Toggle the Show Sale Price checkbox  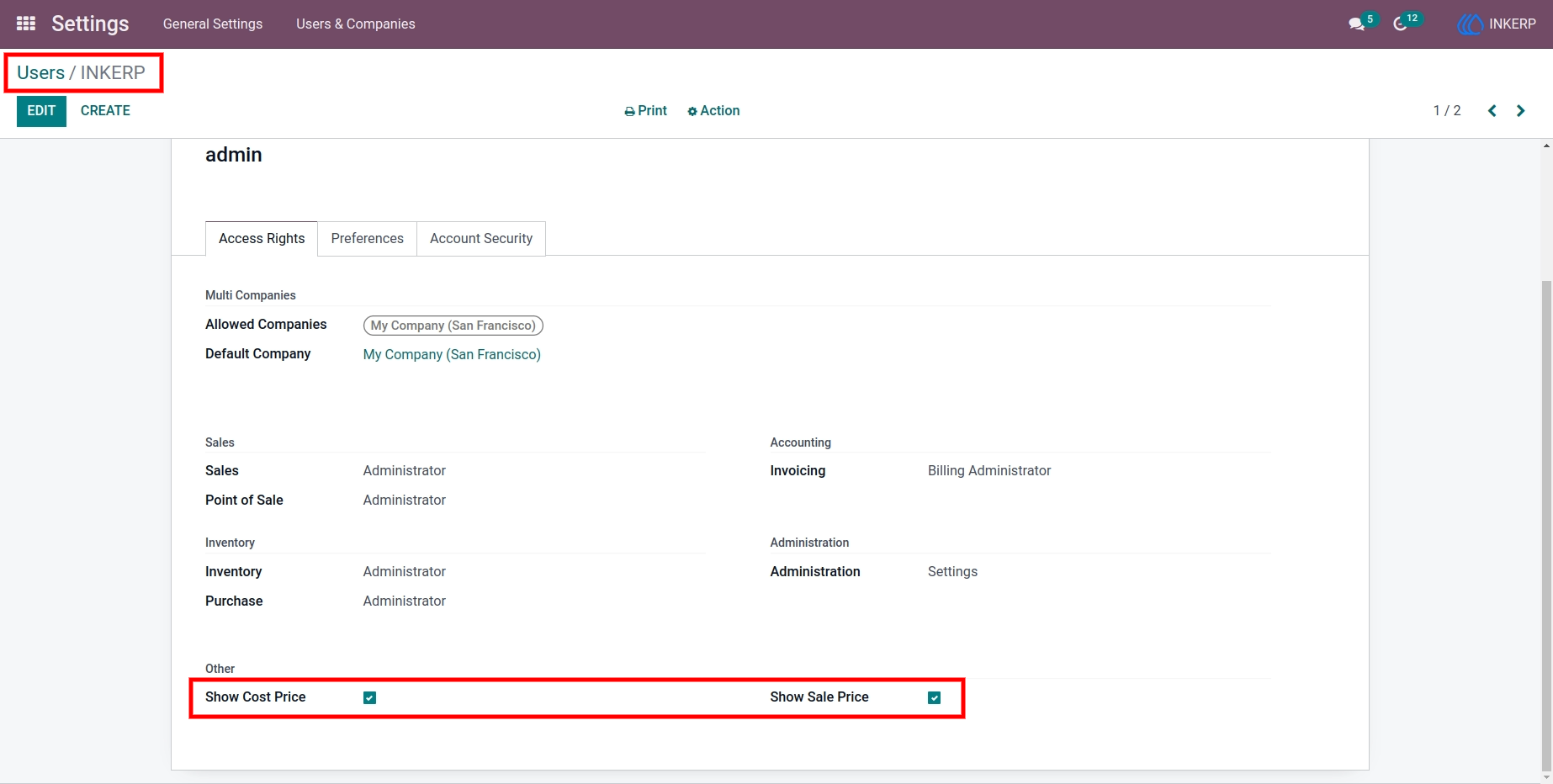point(934,697)
